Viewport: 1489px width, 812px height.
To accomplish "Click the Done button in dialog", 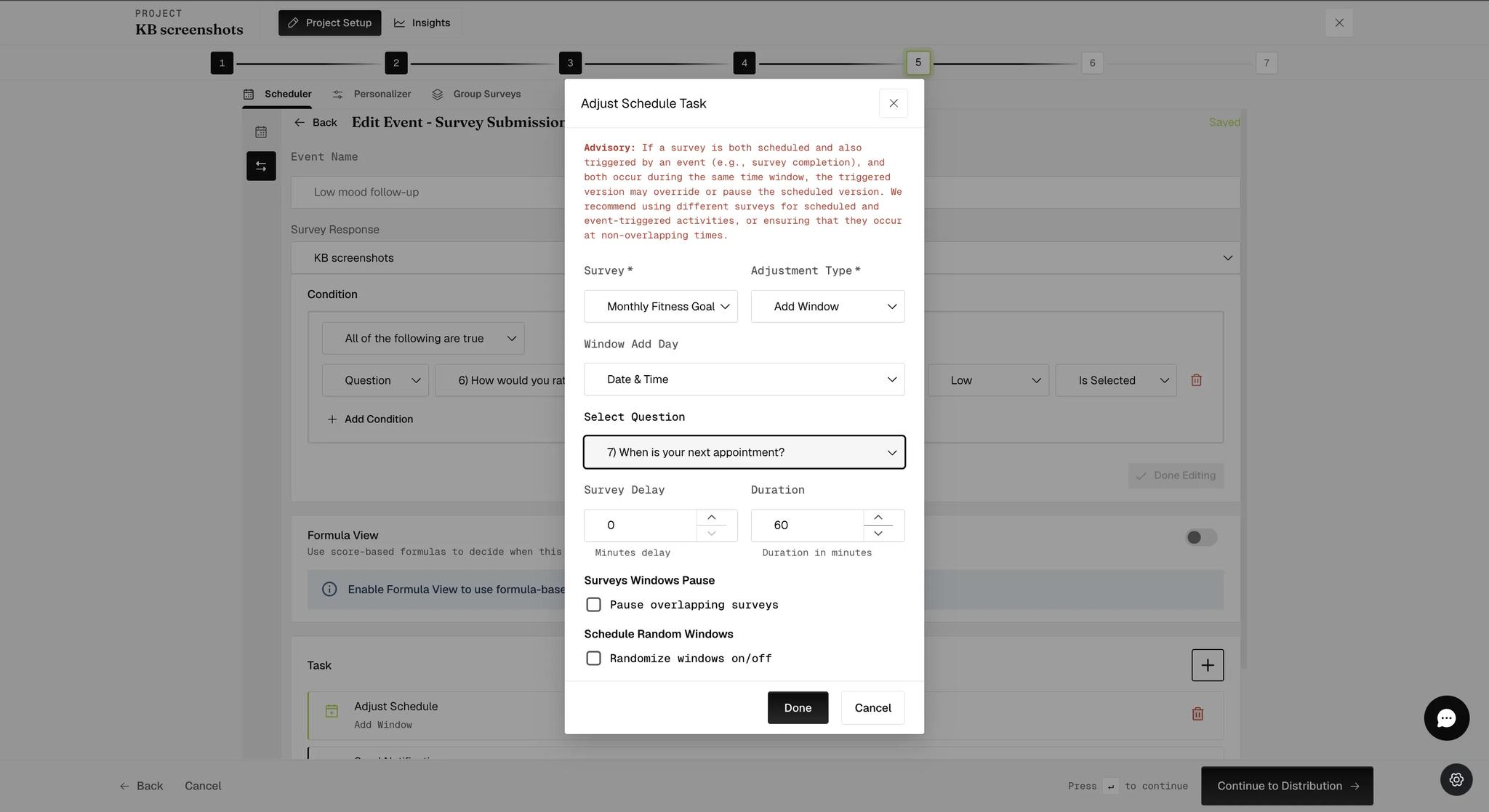I will coord(798,708).
